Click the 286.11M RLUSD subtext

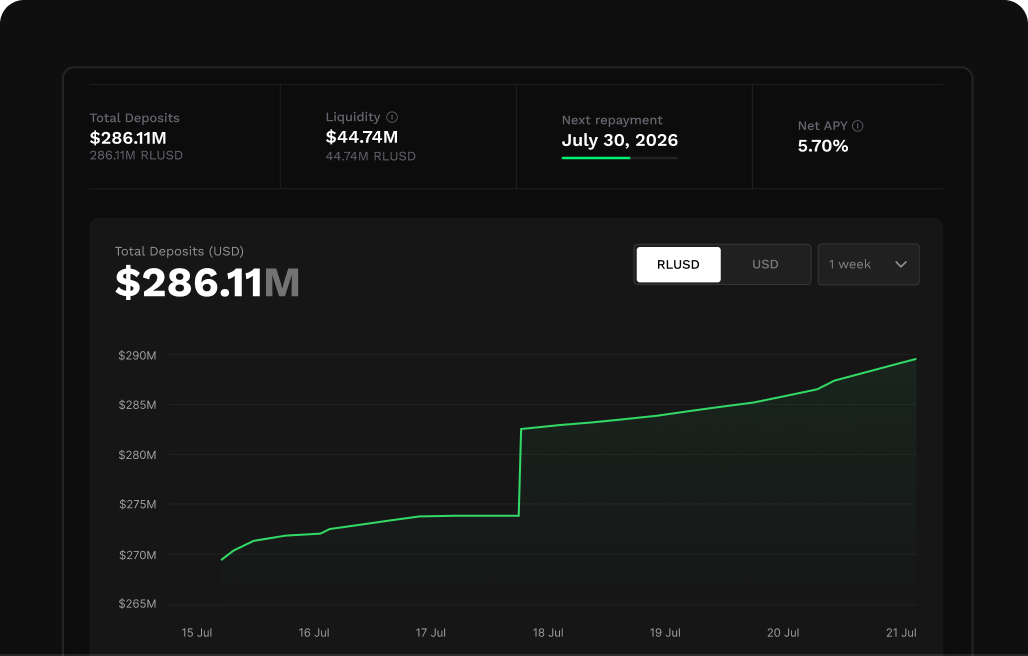click(136, 155)
